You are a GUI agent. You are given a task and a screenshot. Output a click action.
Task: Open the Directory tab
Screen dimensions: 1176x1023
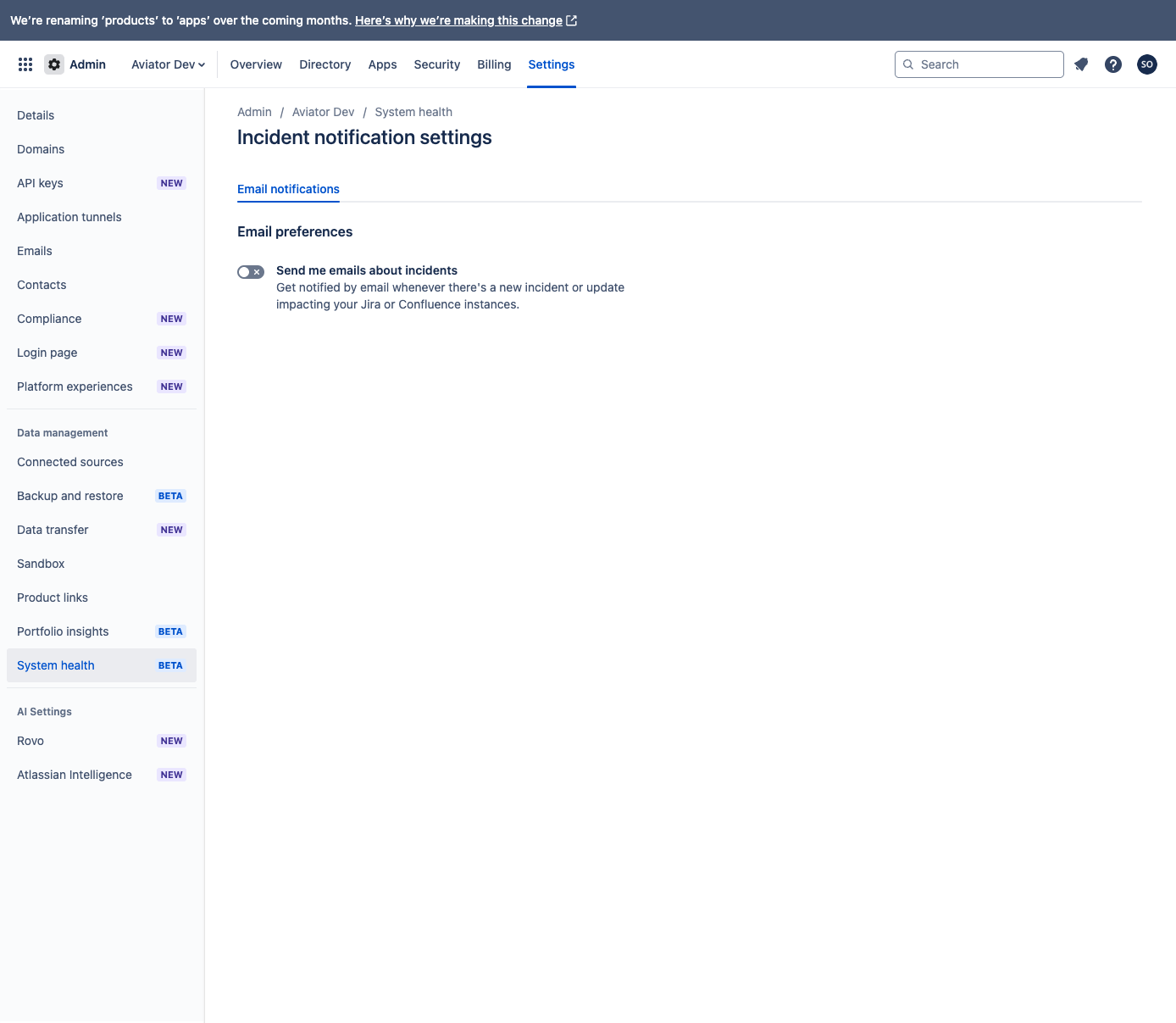(325, 64)
